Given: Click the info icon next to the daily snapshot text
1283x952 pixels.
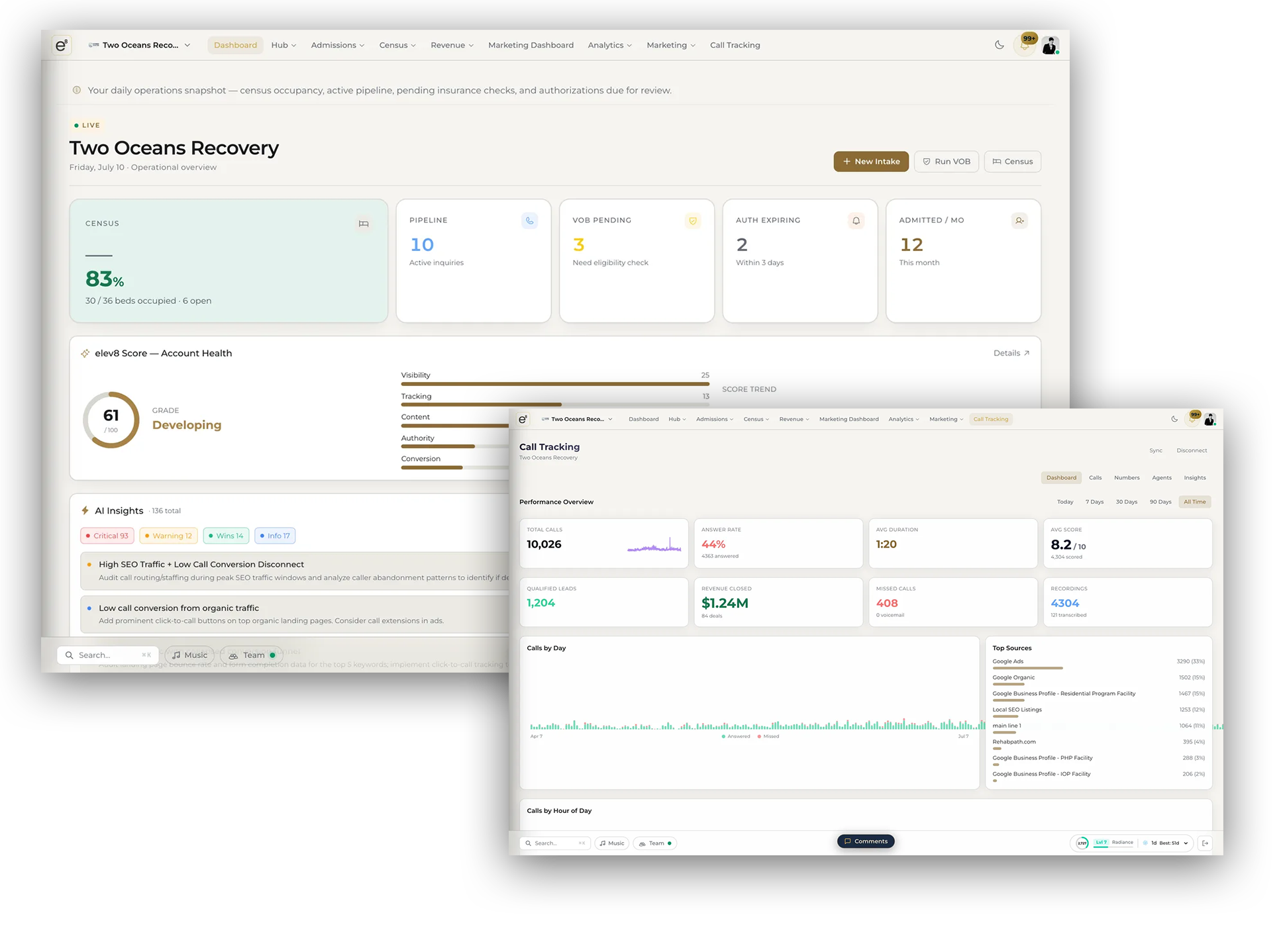Looking at the screenshot, I should pos(77,90).
